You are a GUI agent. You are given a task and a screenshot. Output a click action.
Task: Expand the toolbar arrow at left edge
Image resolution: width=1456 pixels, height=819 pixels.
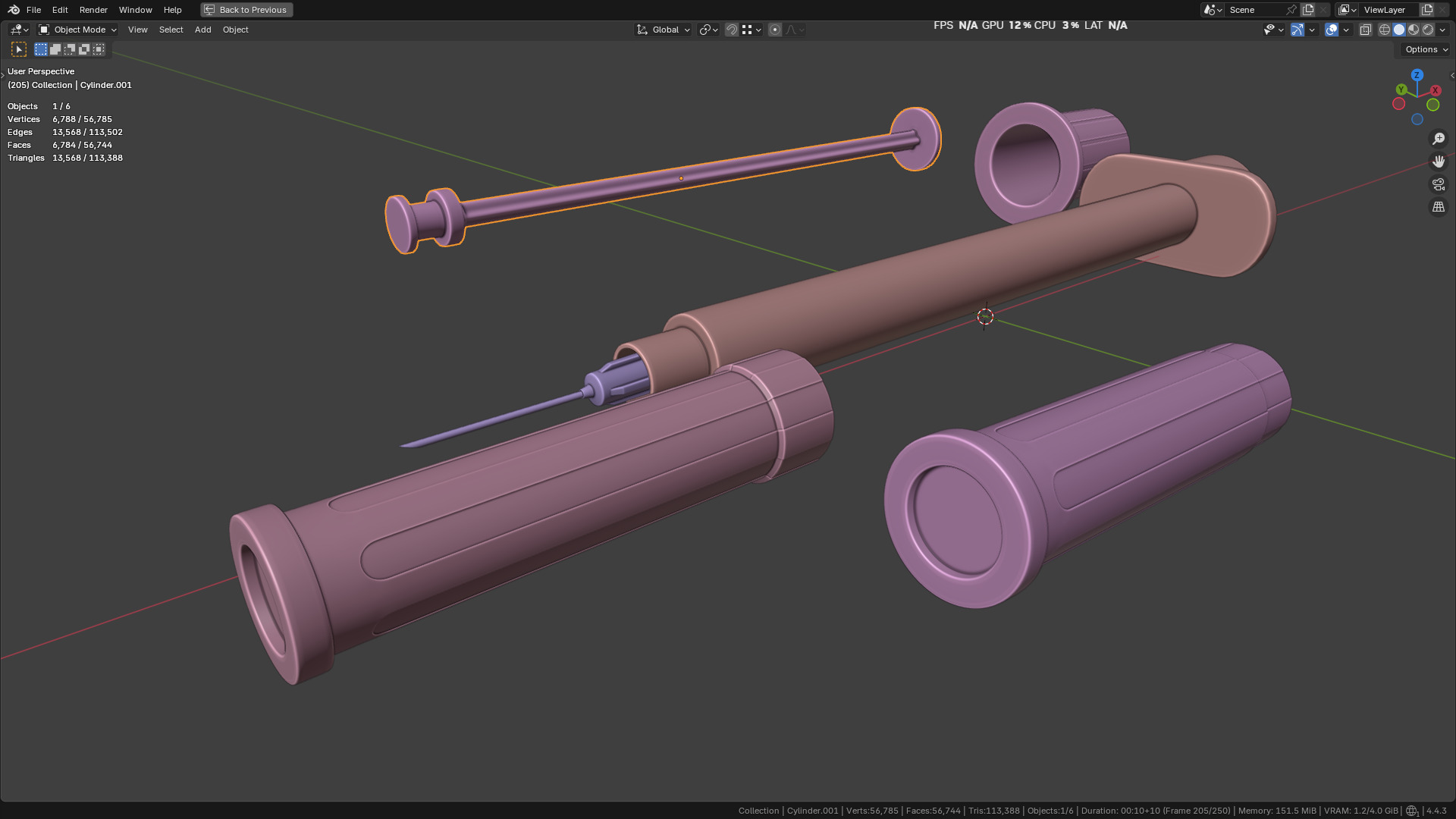coord(3,75)
